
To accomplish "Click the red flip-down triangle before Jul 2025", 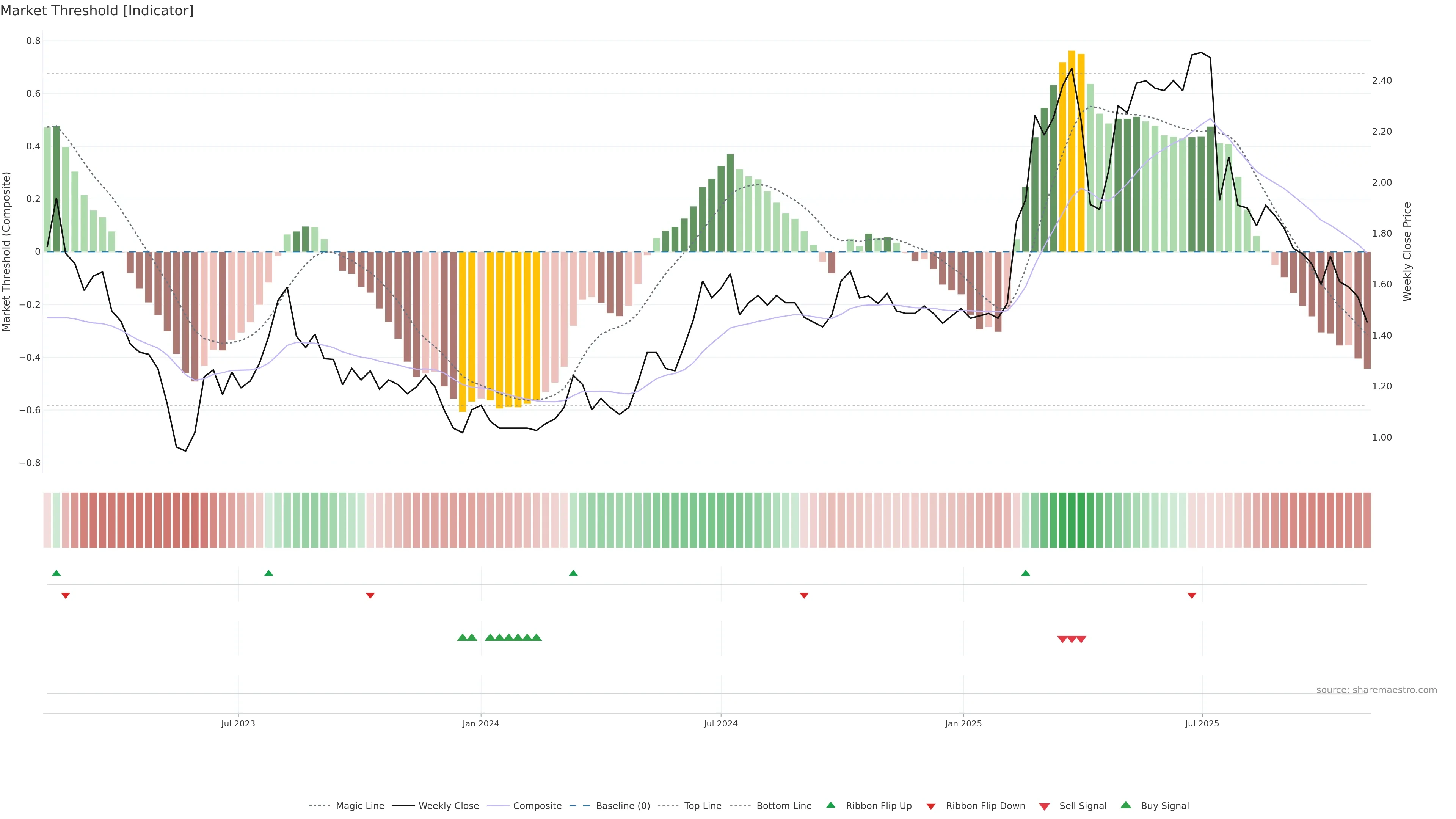I will 1191,595.
